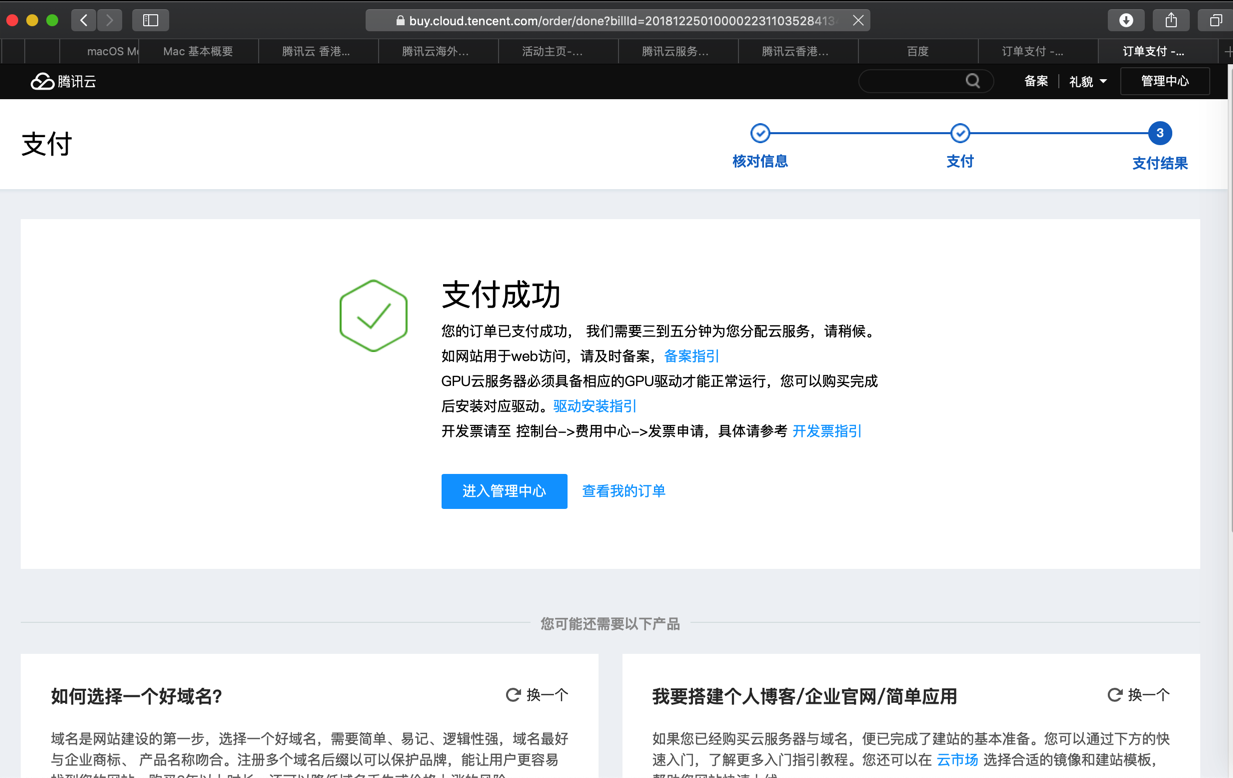Image resolution: width=1233 pixels, height=778 pixels.
Task: Click the green payment success checkmark icon
Action: click(373, 316)
